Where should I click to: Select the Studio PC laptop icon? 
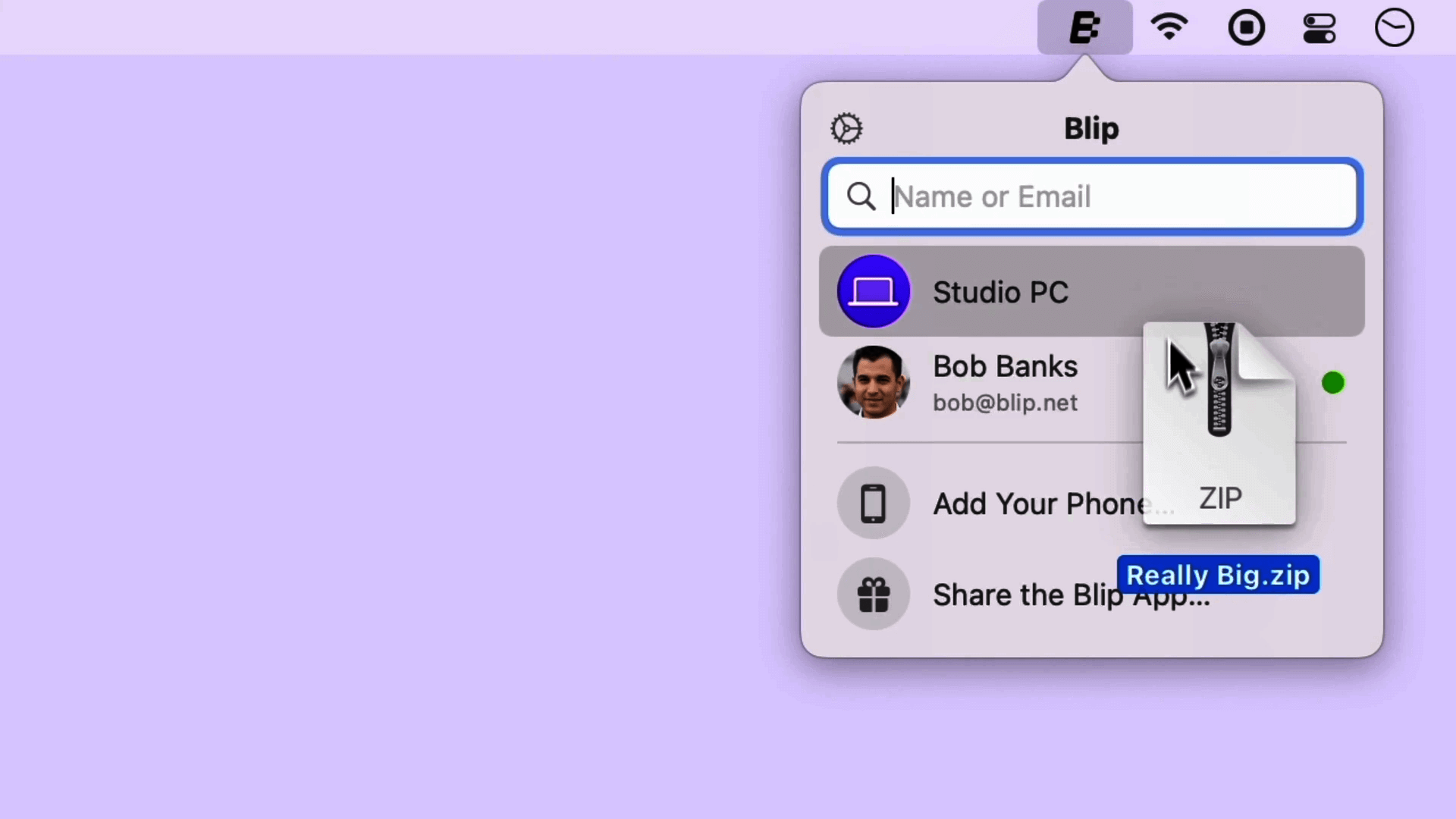[x=874, y=292]
